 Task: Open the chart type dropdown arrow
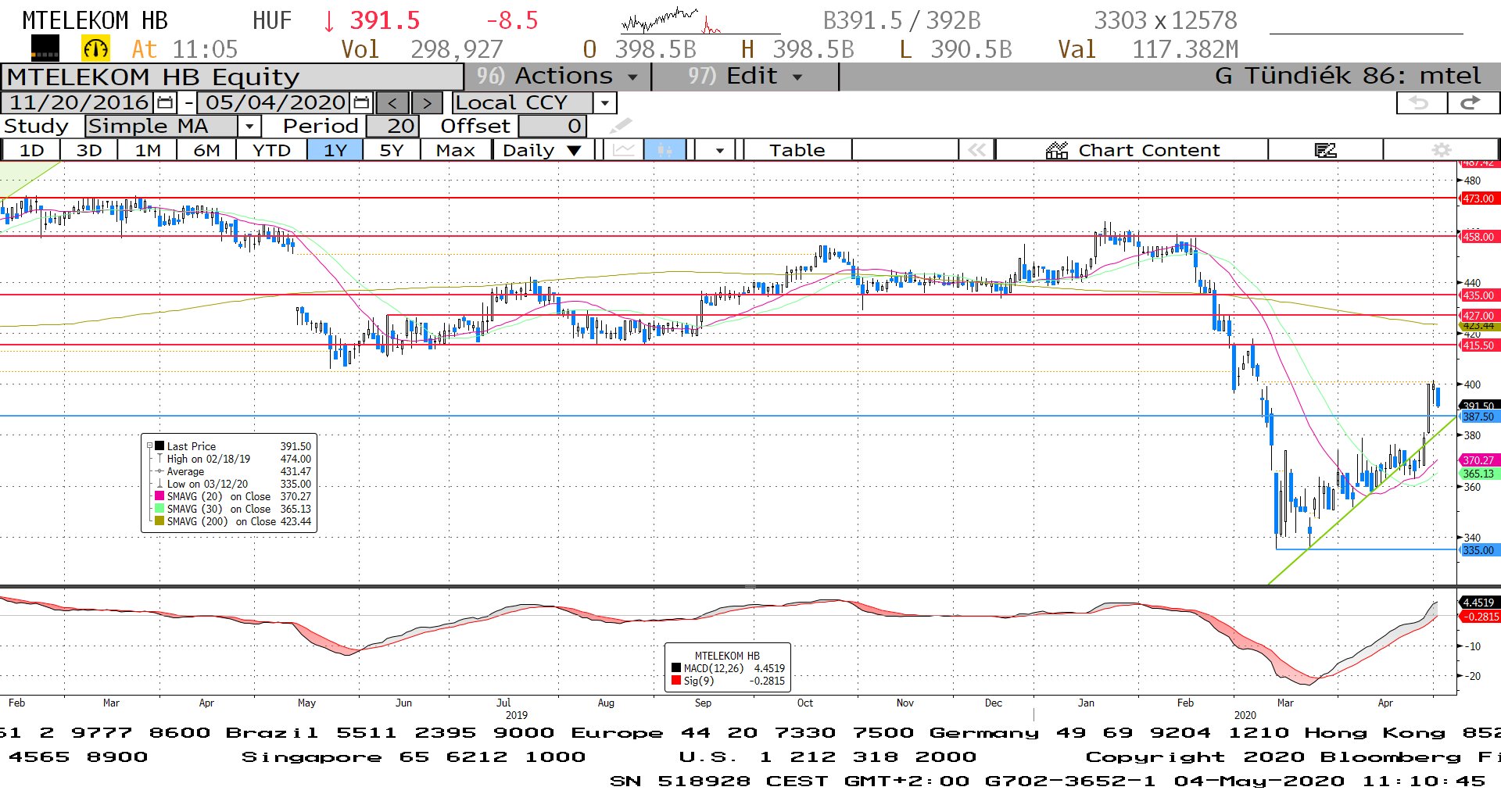(719, 149)
